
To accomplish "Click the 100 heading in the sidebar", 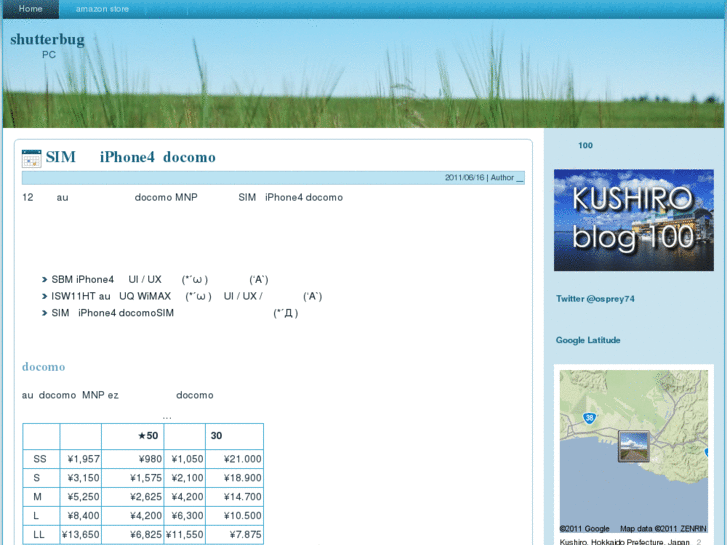I will pyautogui.click(x=585, y=146).
